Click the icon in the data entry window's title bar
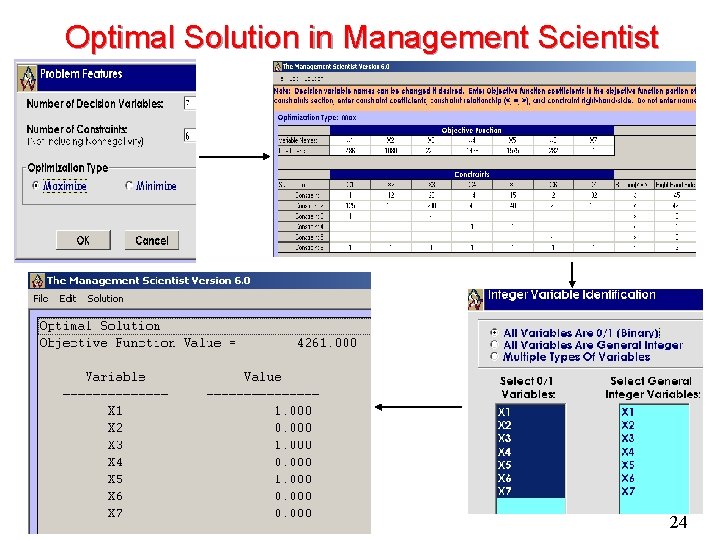The image size is (720, 540). point(277,67)
